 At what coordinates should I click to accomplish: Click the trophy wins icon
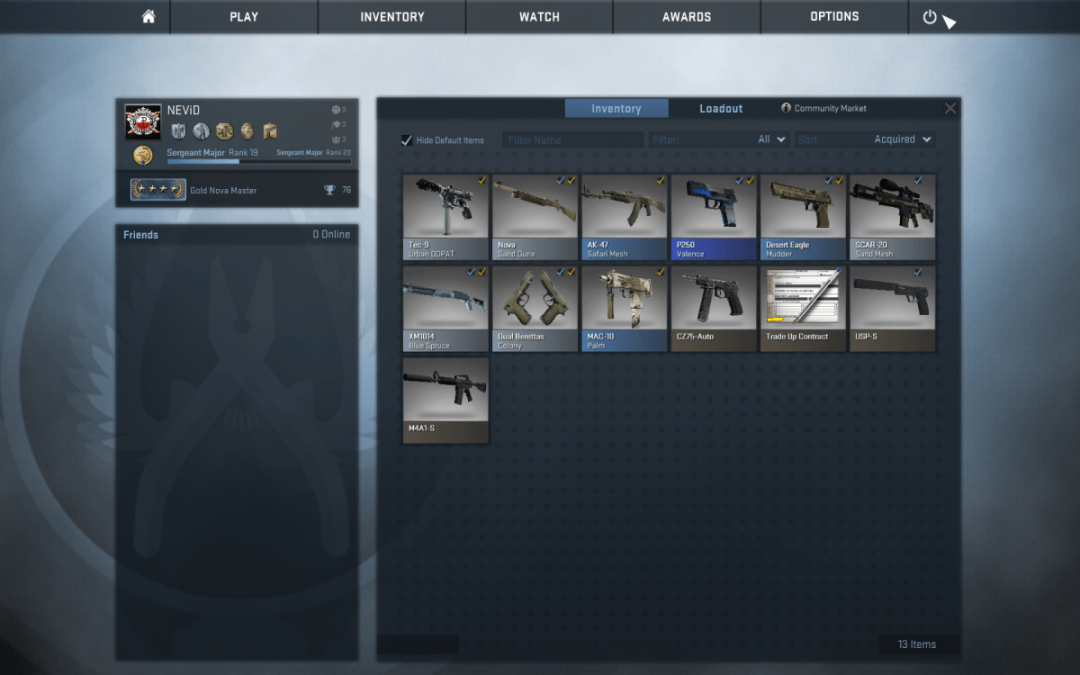[x=329, y=190]
